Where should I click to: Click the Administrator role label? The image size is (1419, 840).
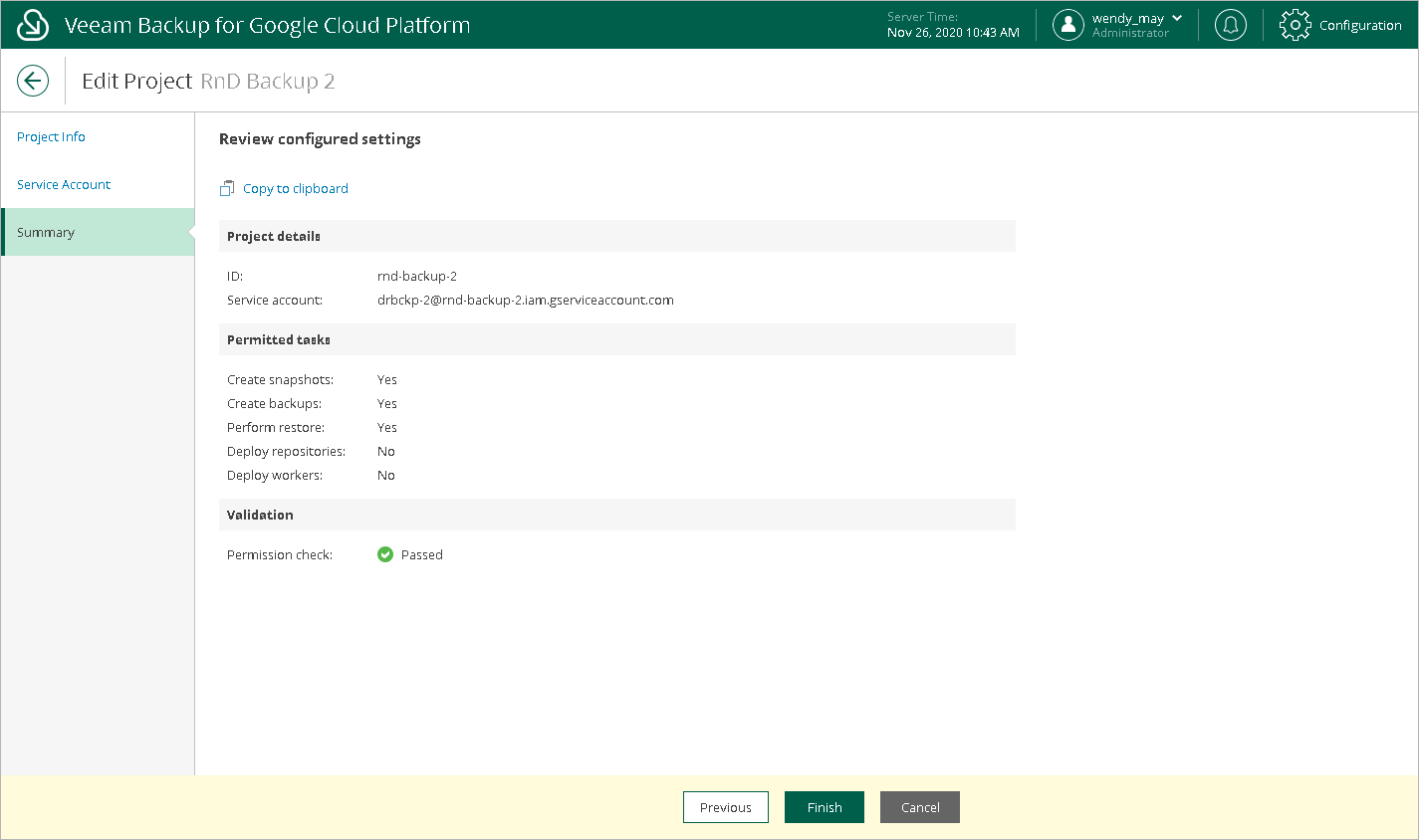click(1130, 33)
